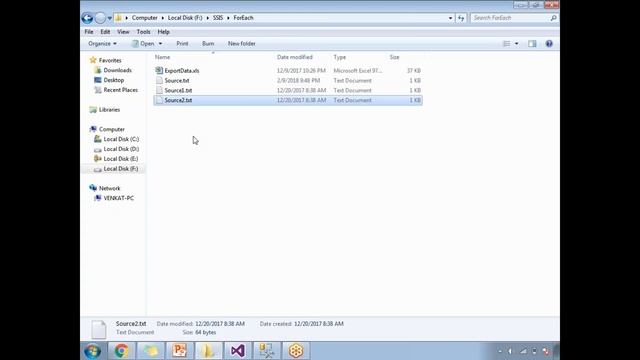Open Local Disk (D:) in navigation pane

pos(121,149)
